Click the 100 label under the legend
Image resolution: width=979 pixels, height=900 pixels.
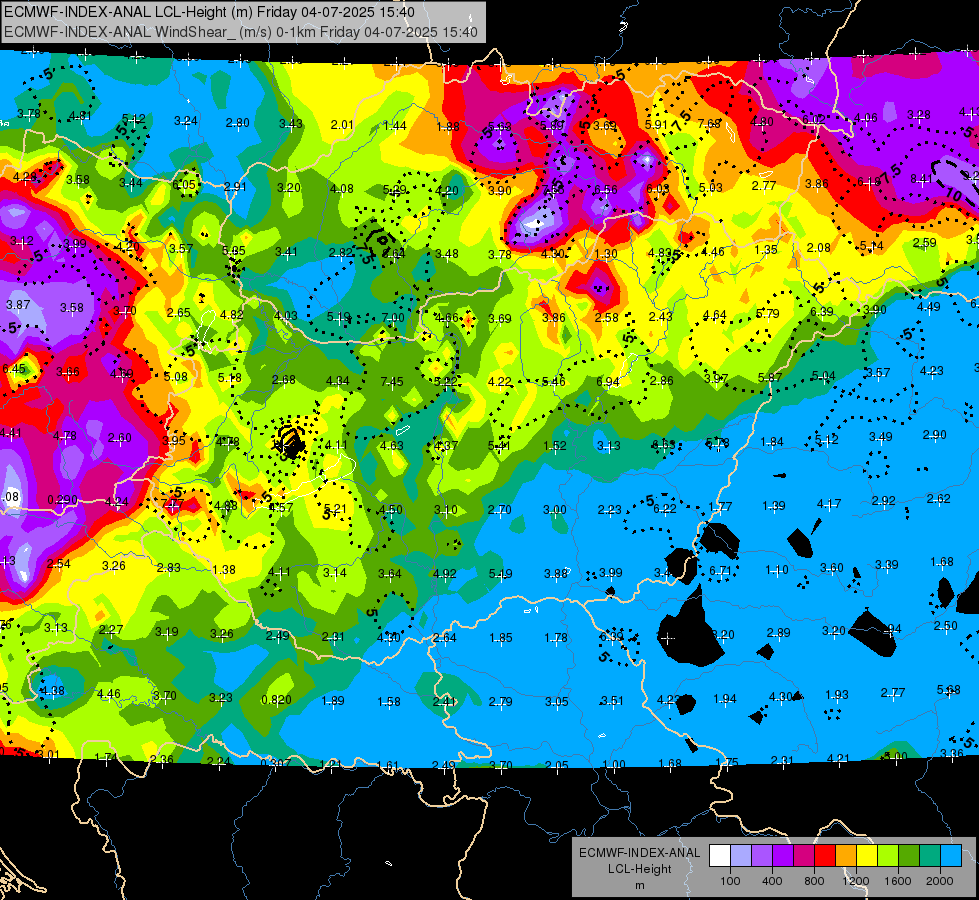[x=730, y=881]
